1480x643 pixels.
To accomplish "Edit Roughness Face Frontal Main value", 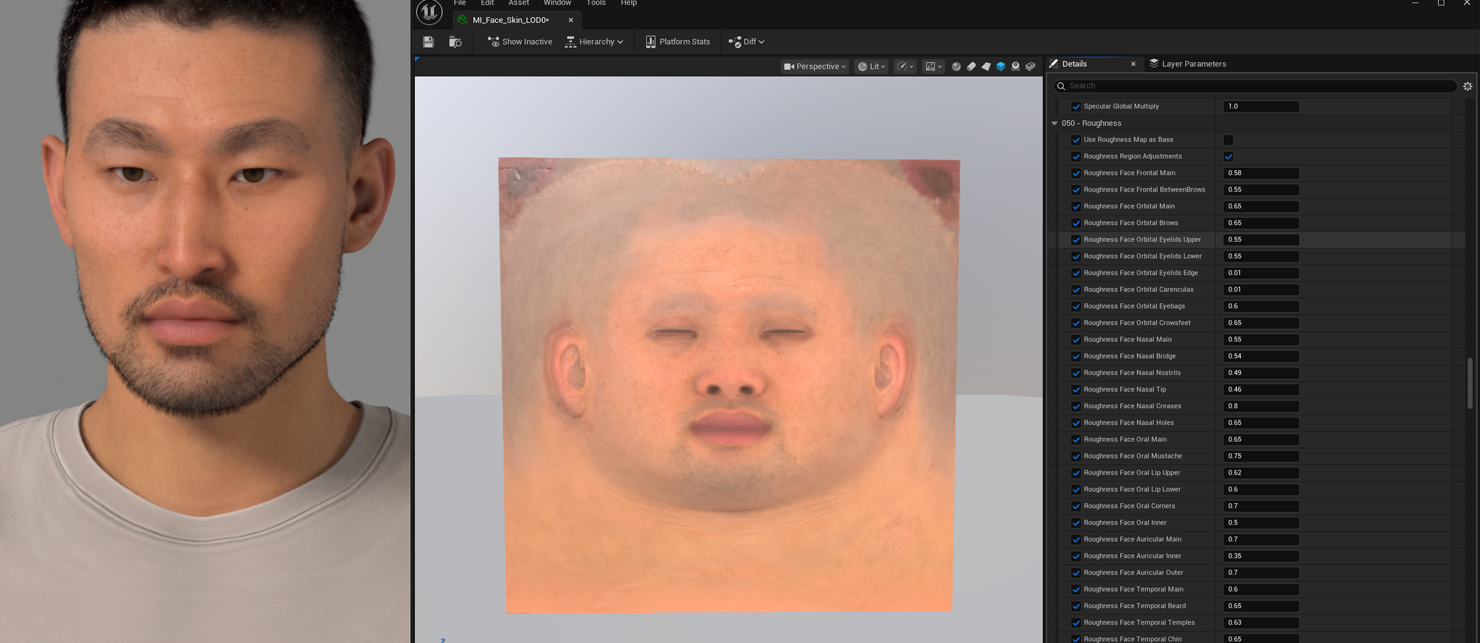I will (1261, 173).
